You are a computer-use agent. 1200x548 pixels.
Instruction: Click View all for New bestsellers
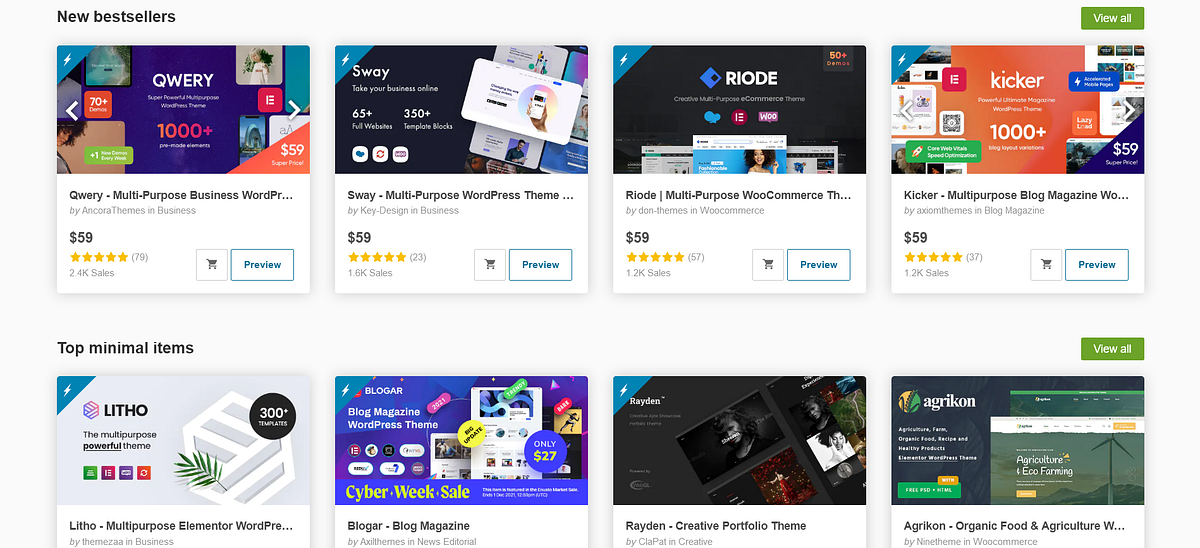(1112, 18)
